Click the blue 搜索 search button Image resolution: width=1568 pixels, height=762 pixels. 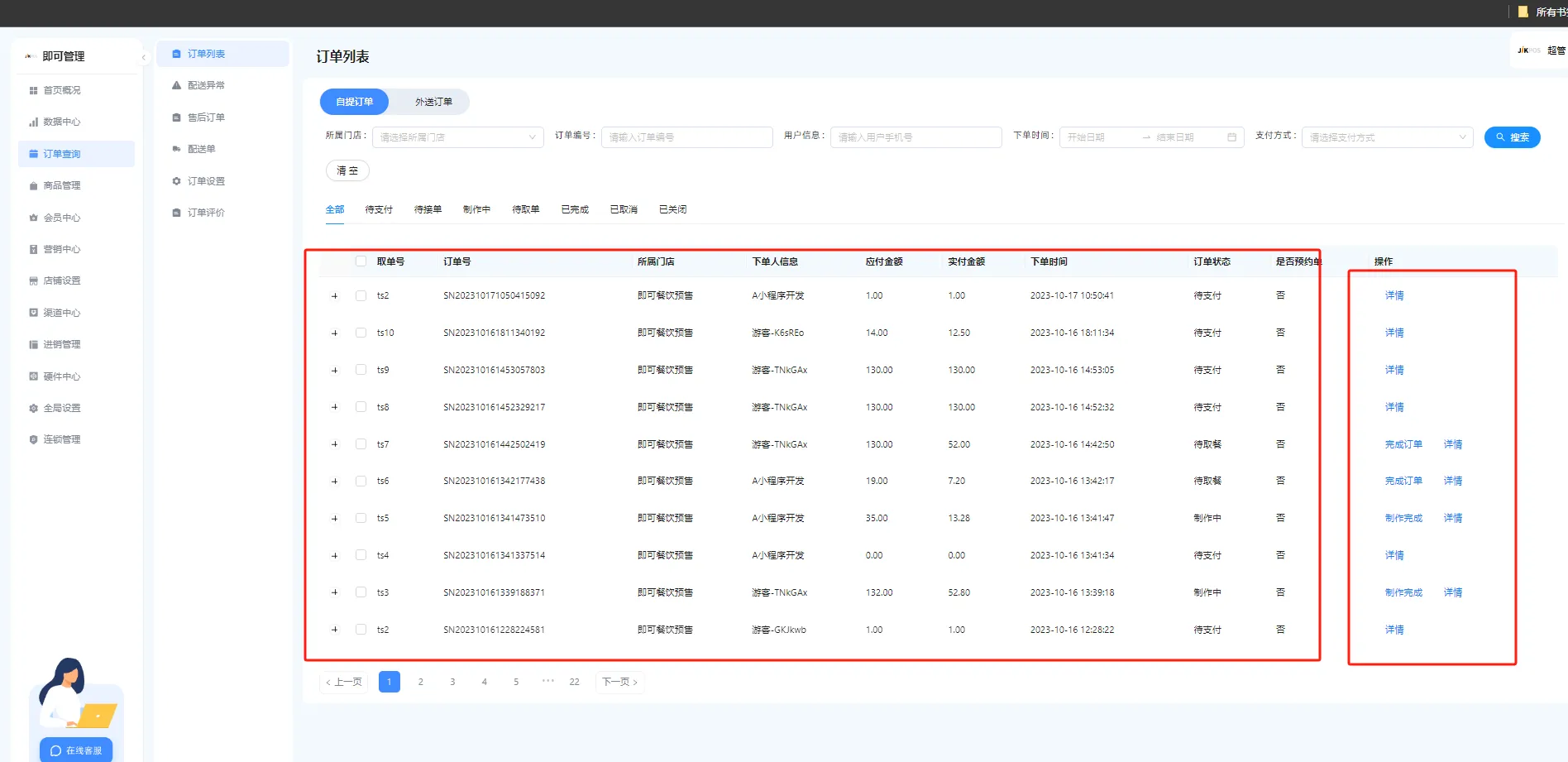[1512, 137]
